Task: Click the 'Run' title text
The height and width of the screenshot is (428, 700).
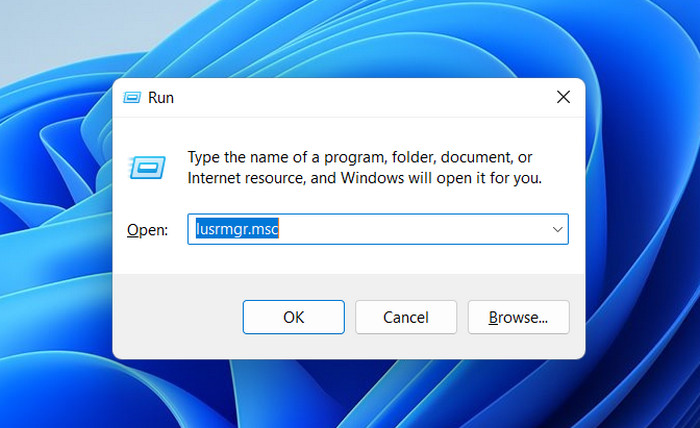Action: pyautogui.click(x=161, y=98)
